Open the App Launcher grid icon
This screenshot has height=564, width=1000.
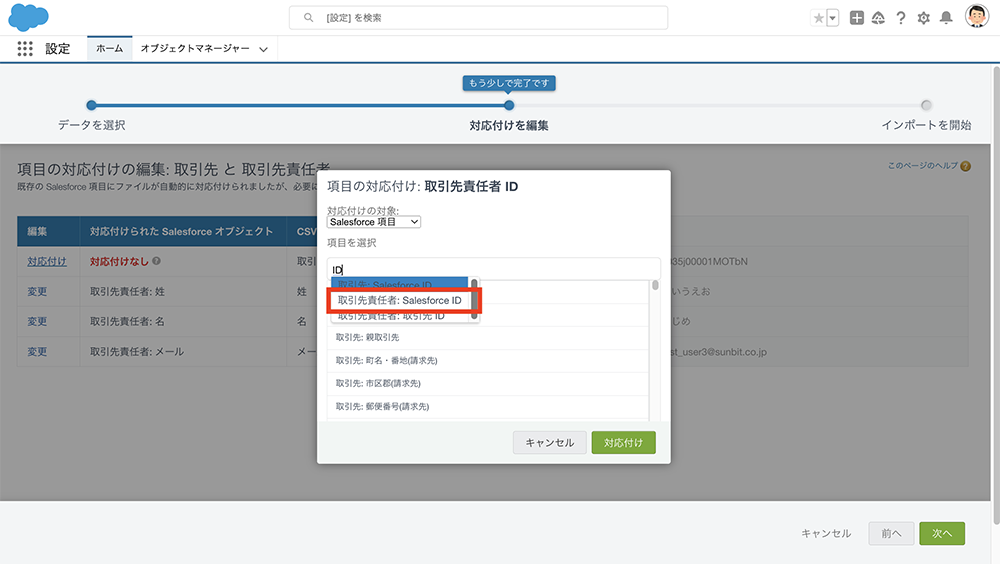[x=25, y=48]
